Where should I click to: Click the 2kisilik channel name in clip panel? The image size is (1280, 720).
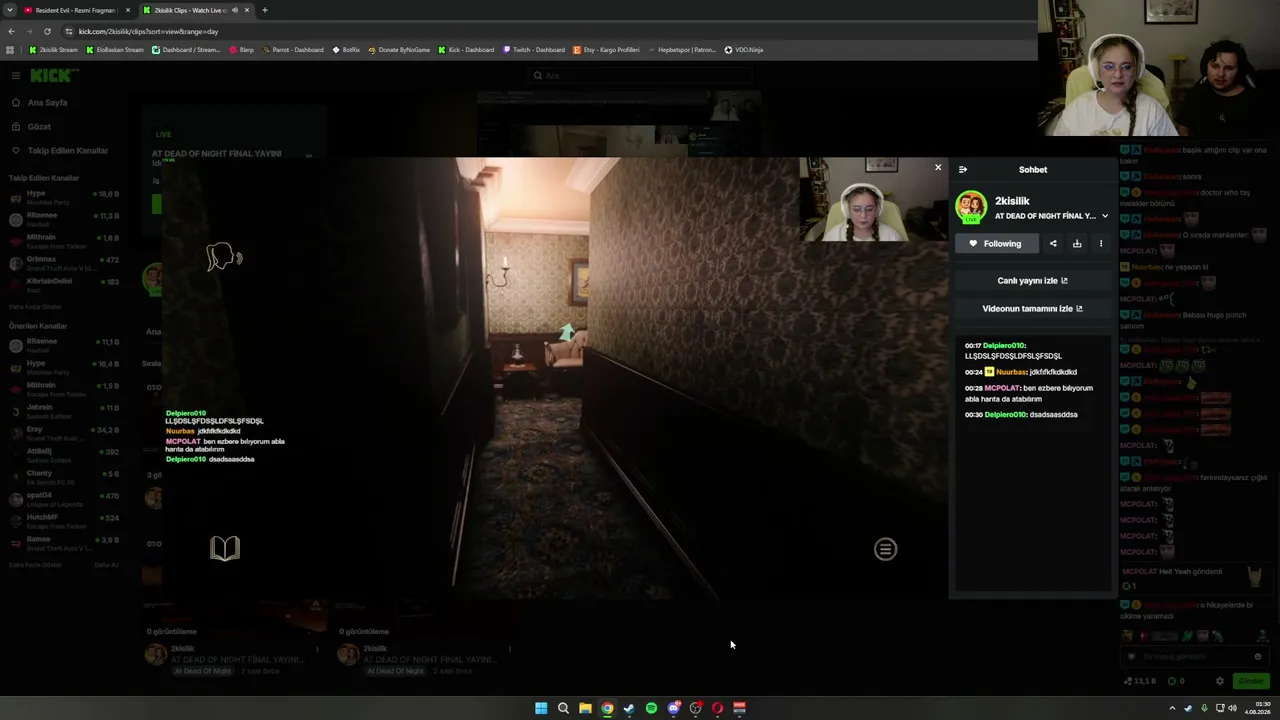(x=1012, y=201)
